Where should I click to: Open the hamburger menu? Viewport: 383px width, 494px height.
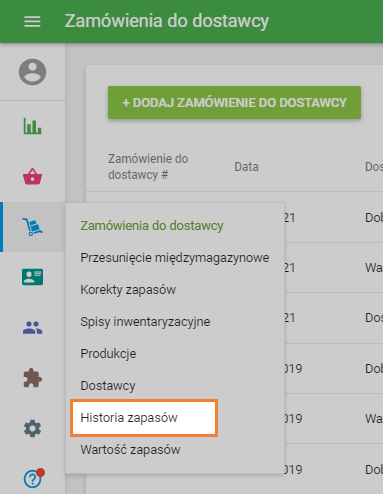32,22
